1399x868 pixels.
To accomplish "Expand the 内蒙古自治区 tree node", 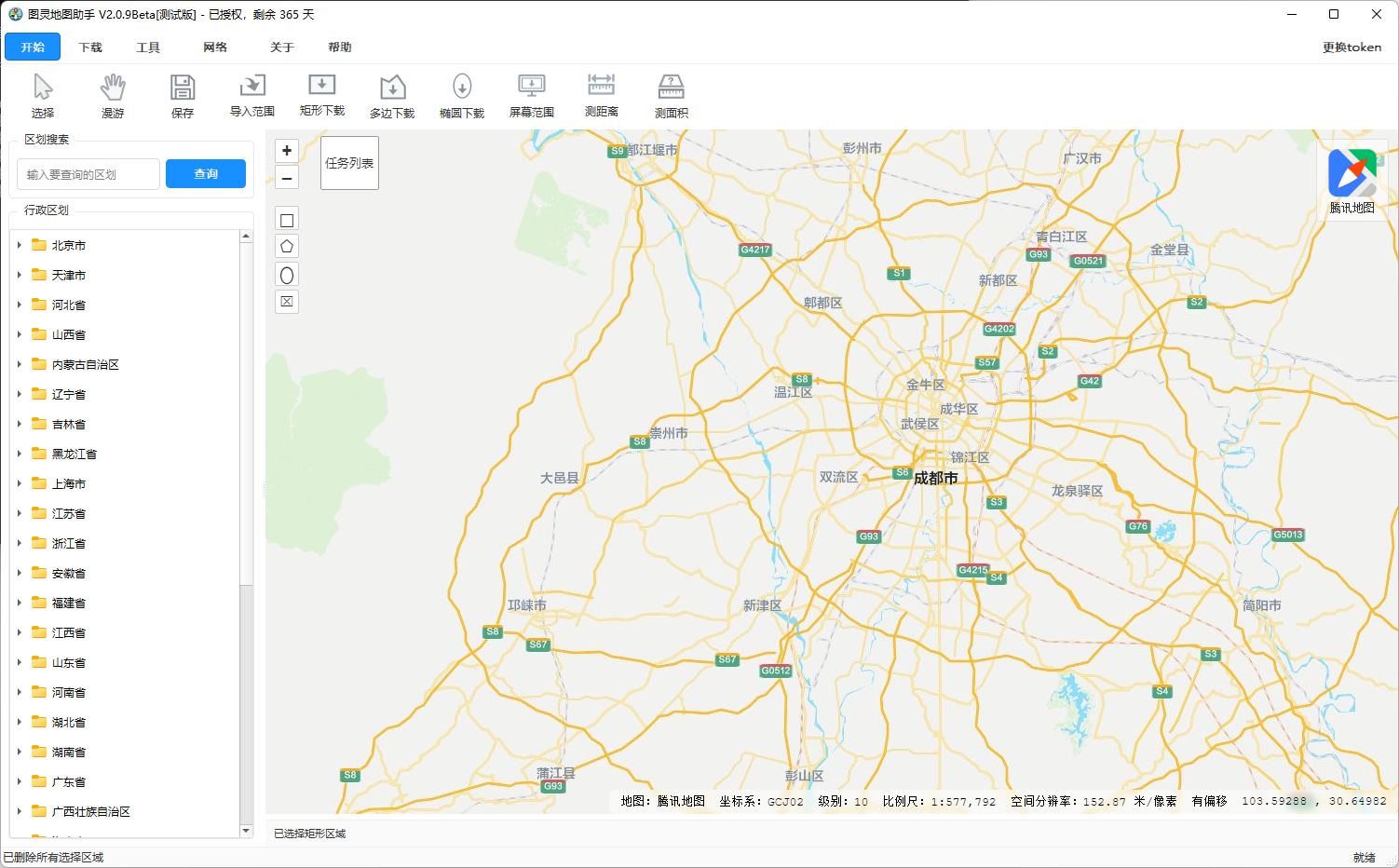I will (x=20, y=364).
